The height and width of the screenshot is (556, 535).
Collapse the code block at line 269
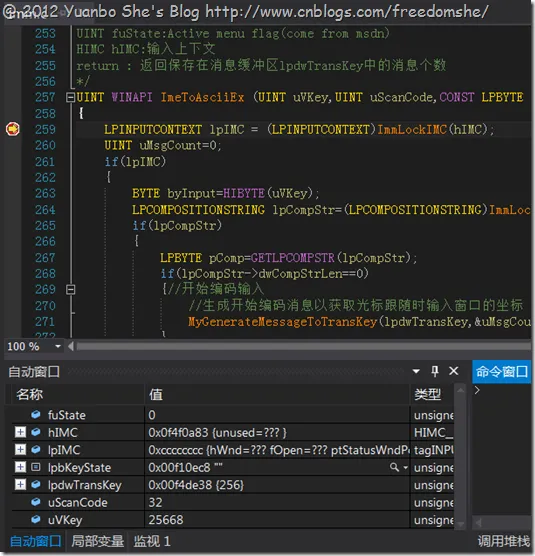point(71,290)
